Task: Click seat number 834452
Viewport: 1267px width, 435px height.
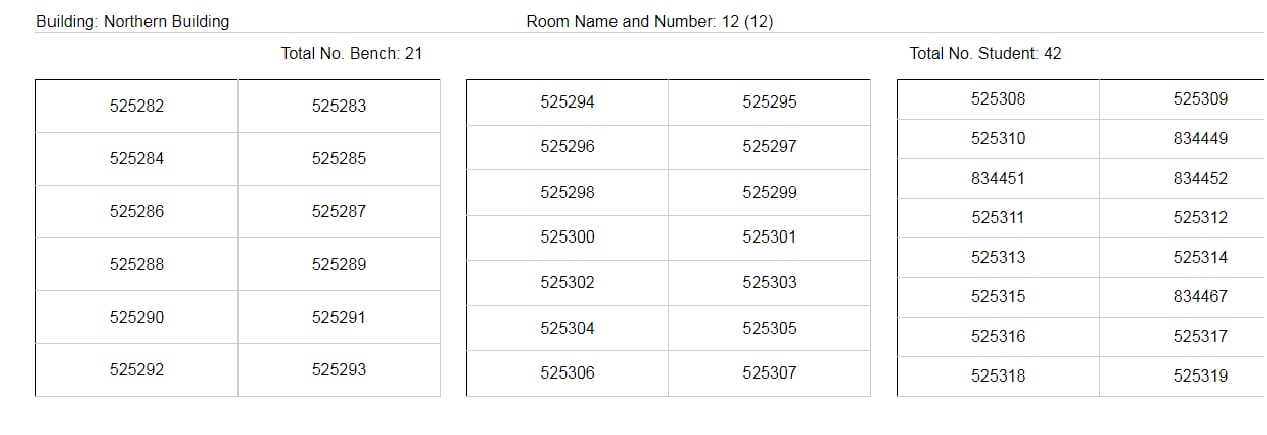Action: click(1200, 179)
